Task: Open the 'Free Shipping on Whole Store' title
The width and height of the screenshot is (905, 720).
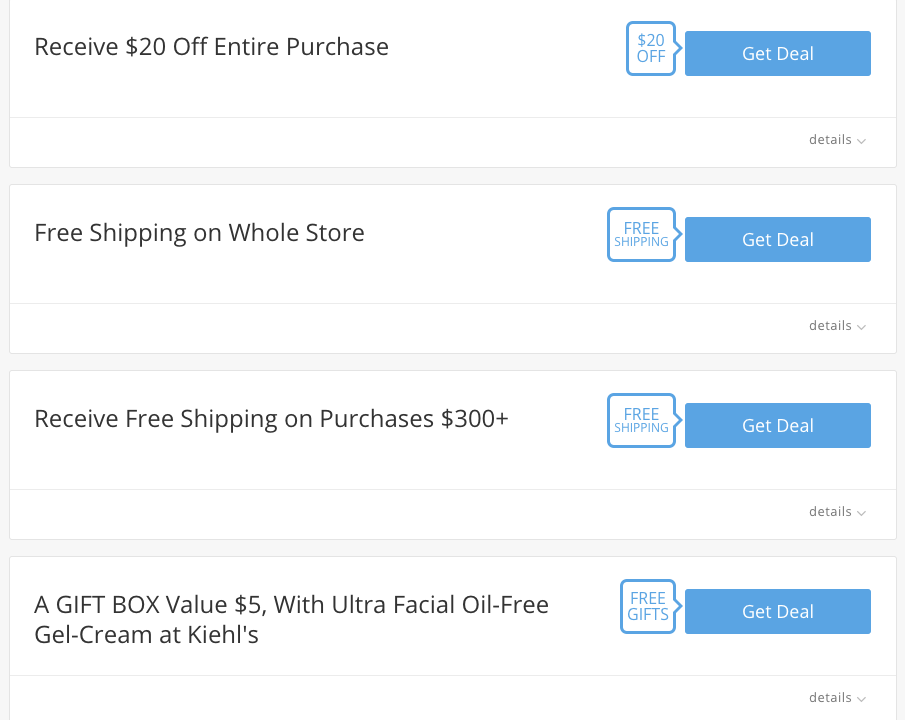Action: coord(199,233)
